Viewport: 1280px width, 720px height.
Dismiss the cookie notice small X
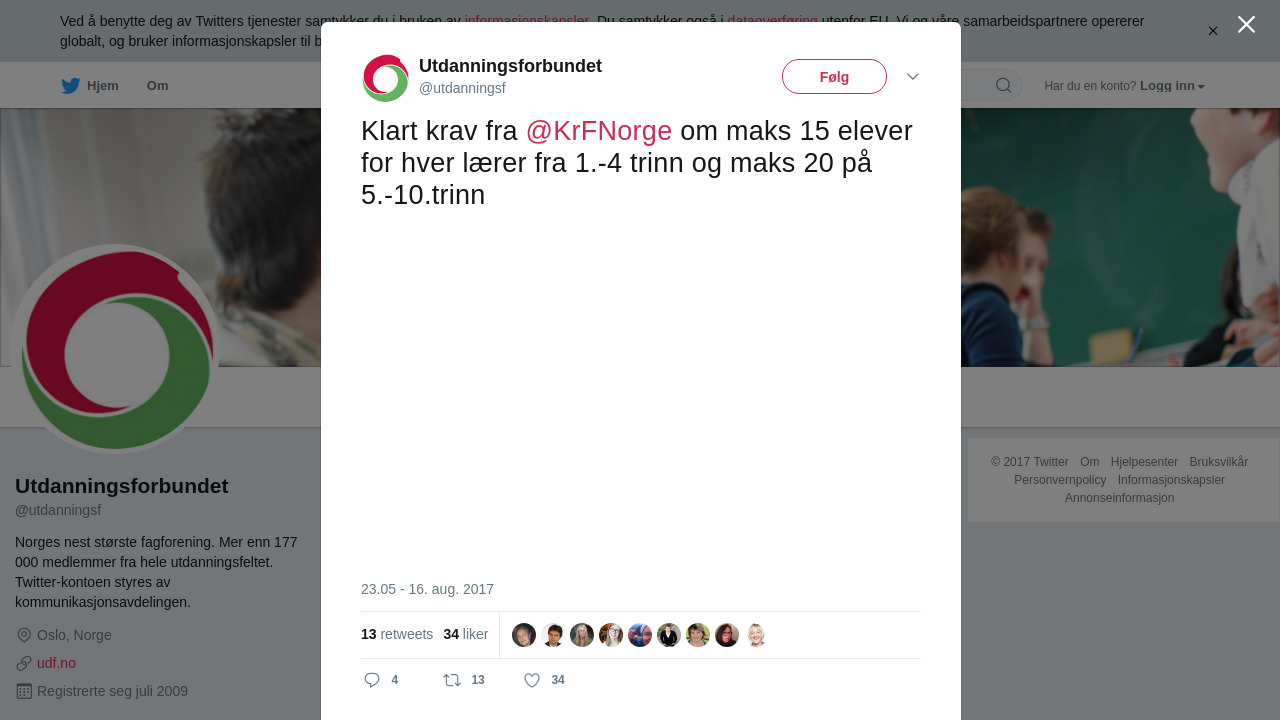(1213, 31)
